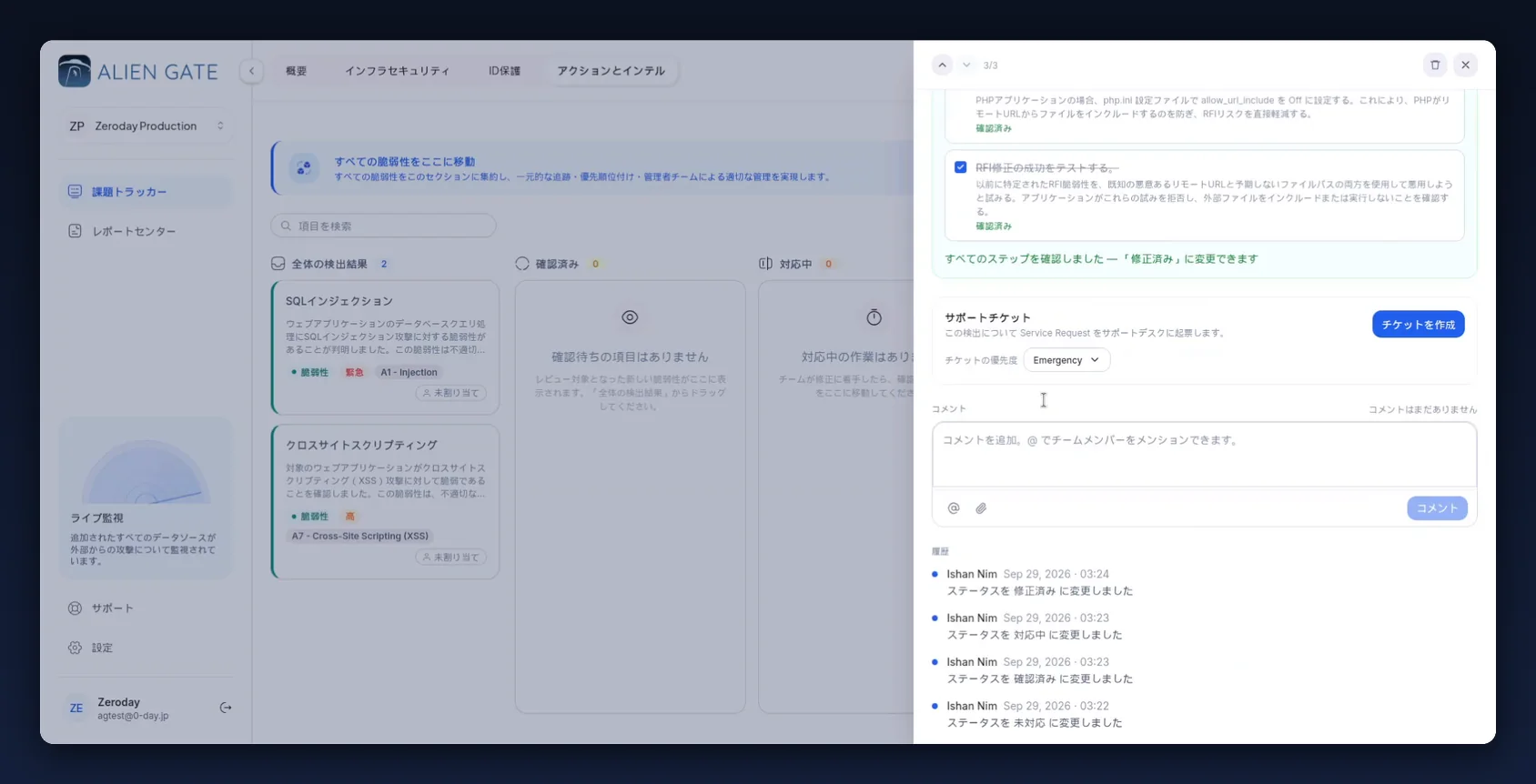Click the eye icon in 確認済み column
The height and width of the screenshot is (784, 1536).
(630, 317)
